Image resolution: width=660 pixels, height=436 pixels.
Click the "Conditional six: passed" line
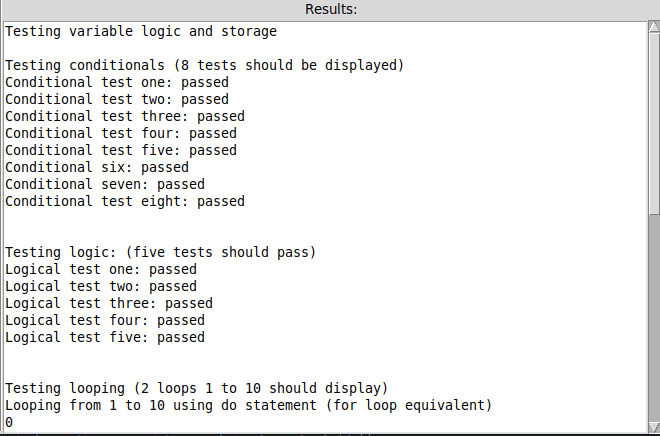97,167
